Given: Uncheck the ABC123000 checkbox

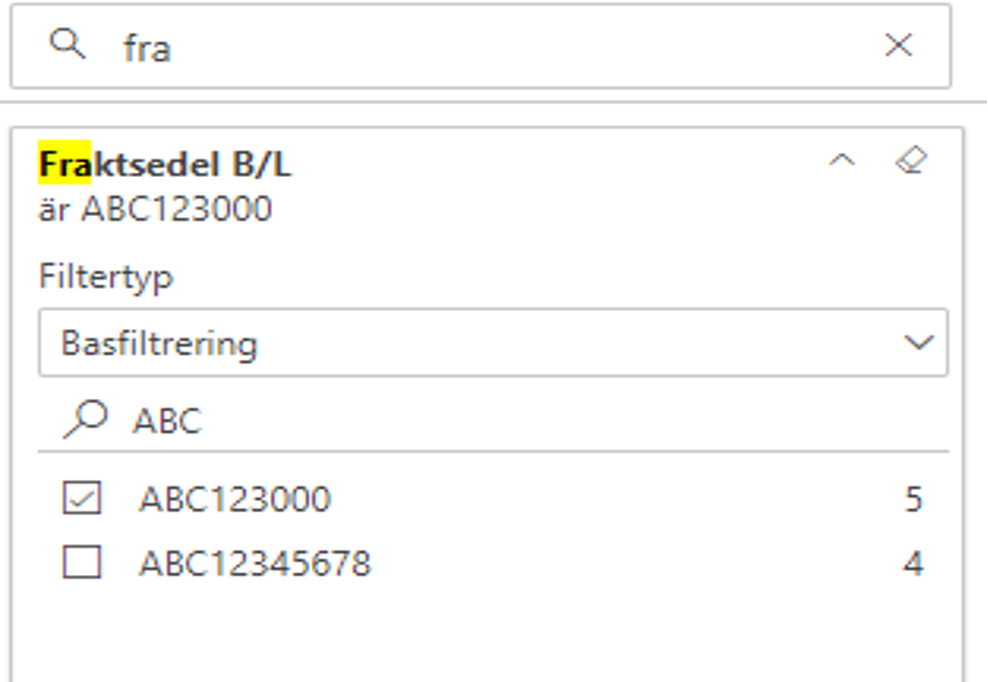Looking at the screenshot, I should tap(82, 498).
